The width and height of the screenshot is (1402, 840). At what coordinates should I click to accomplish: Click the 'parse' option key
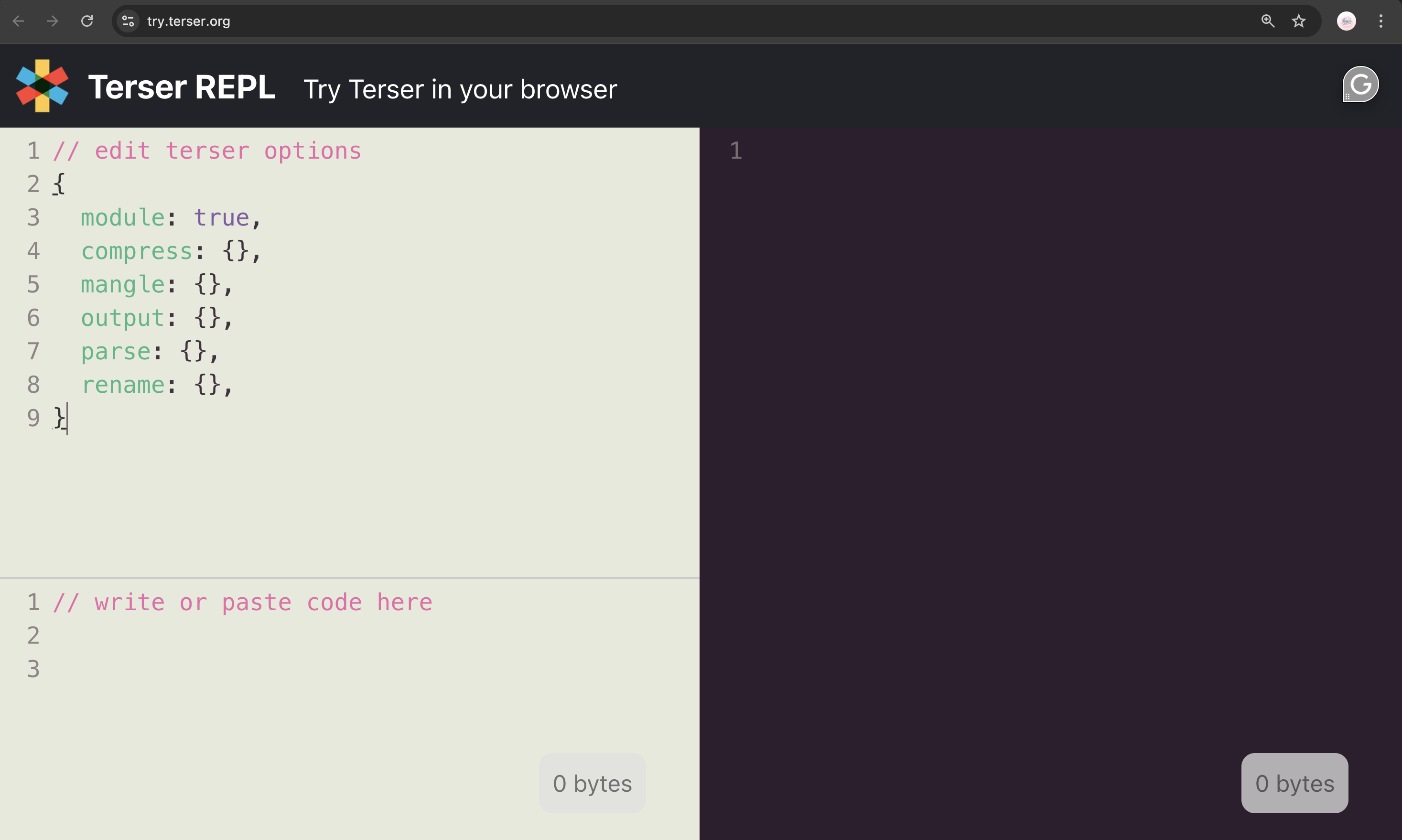(x=116, y=352)
